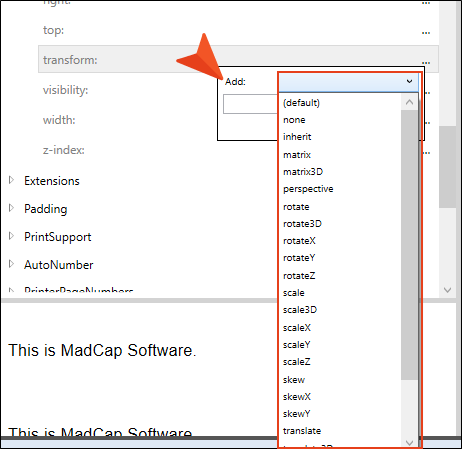The width and height of the screenshot is (462, 449).
Task: Expand the PrintSupport property group
Action: click(11, 236)
